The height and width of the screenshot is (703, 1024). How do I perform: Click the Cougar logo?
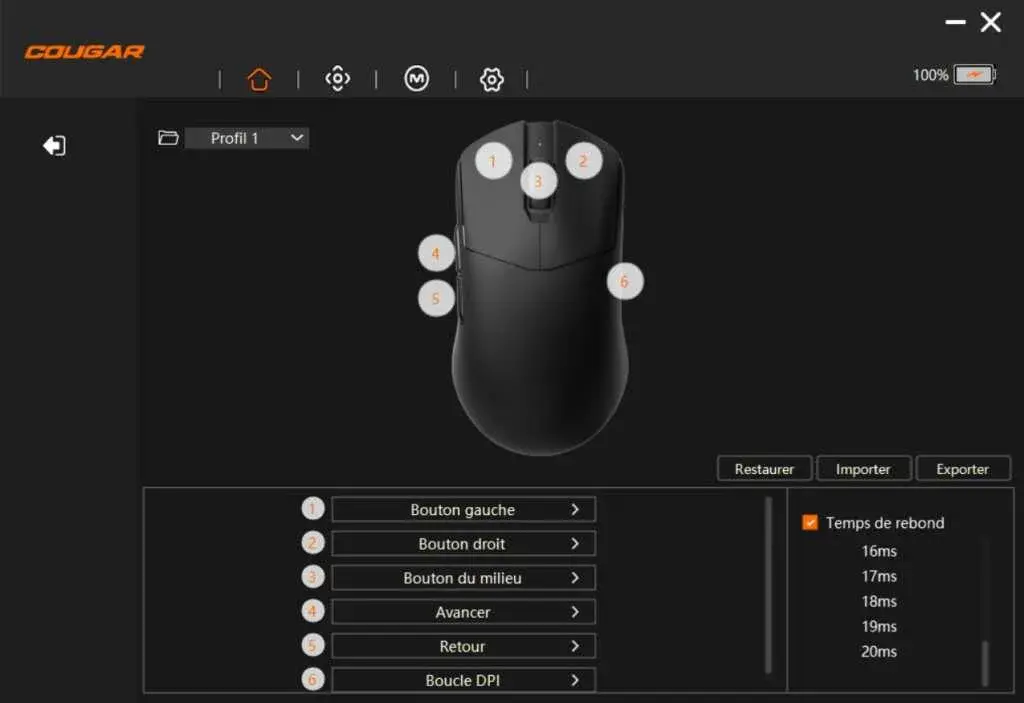(x=84, y=51)
